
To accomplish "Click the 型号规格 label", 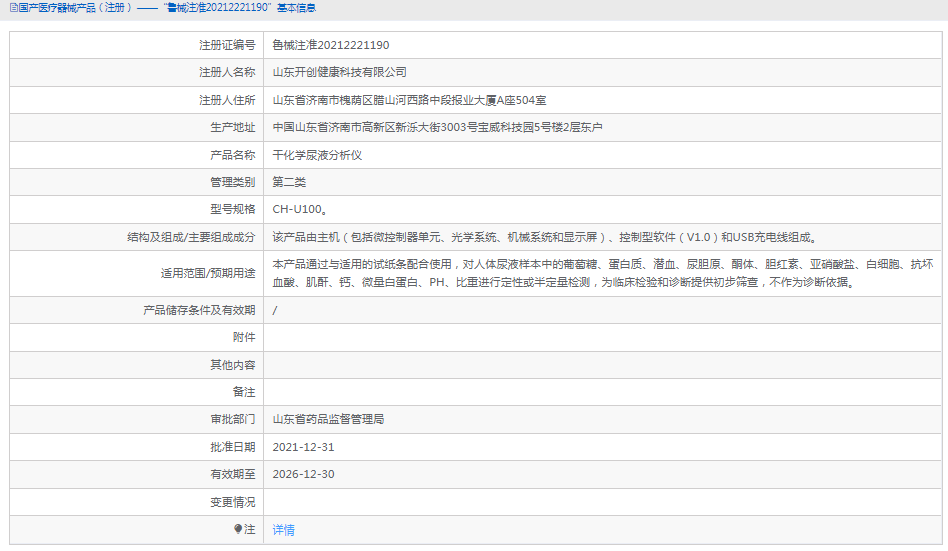I will coord(233,209).
